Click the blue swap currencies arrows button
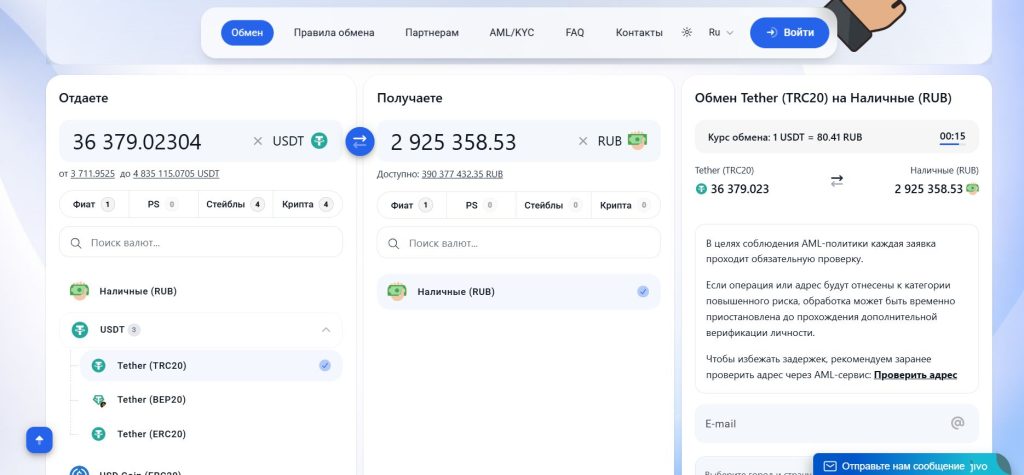 pos(360,141)
